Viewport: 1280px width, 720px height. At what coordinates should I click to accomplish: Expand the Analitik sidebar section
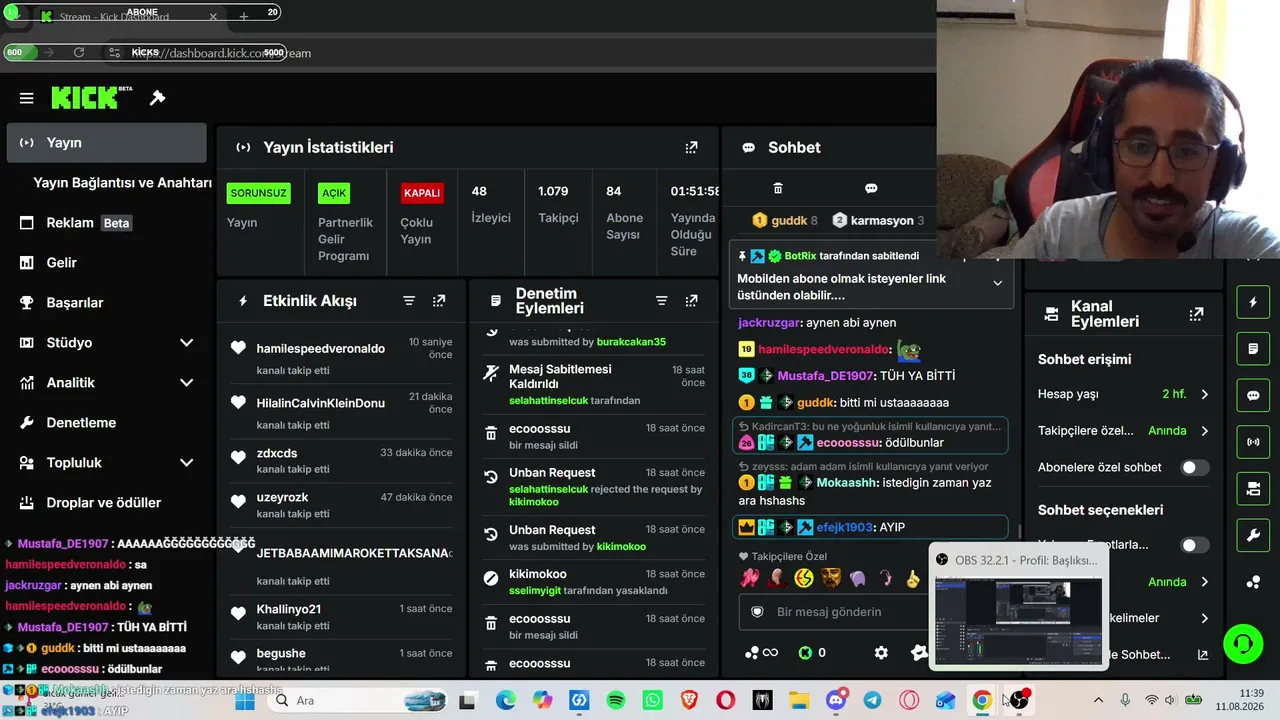[x=186, y=383]
